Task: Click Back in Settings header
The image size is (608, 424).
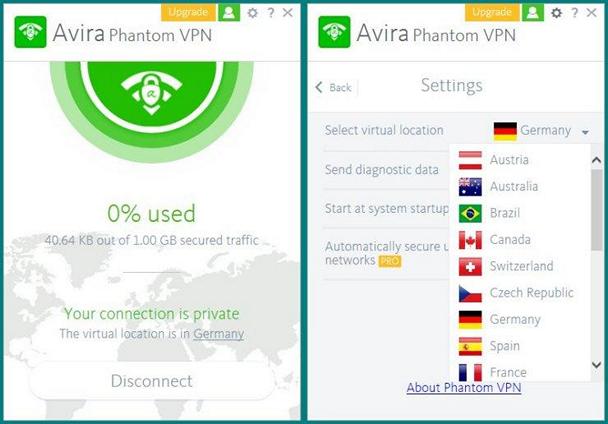Action: tap(334, 87)
